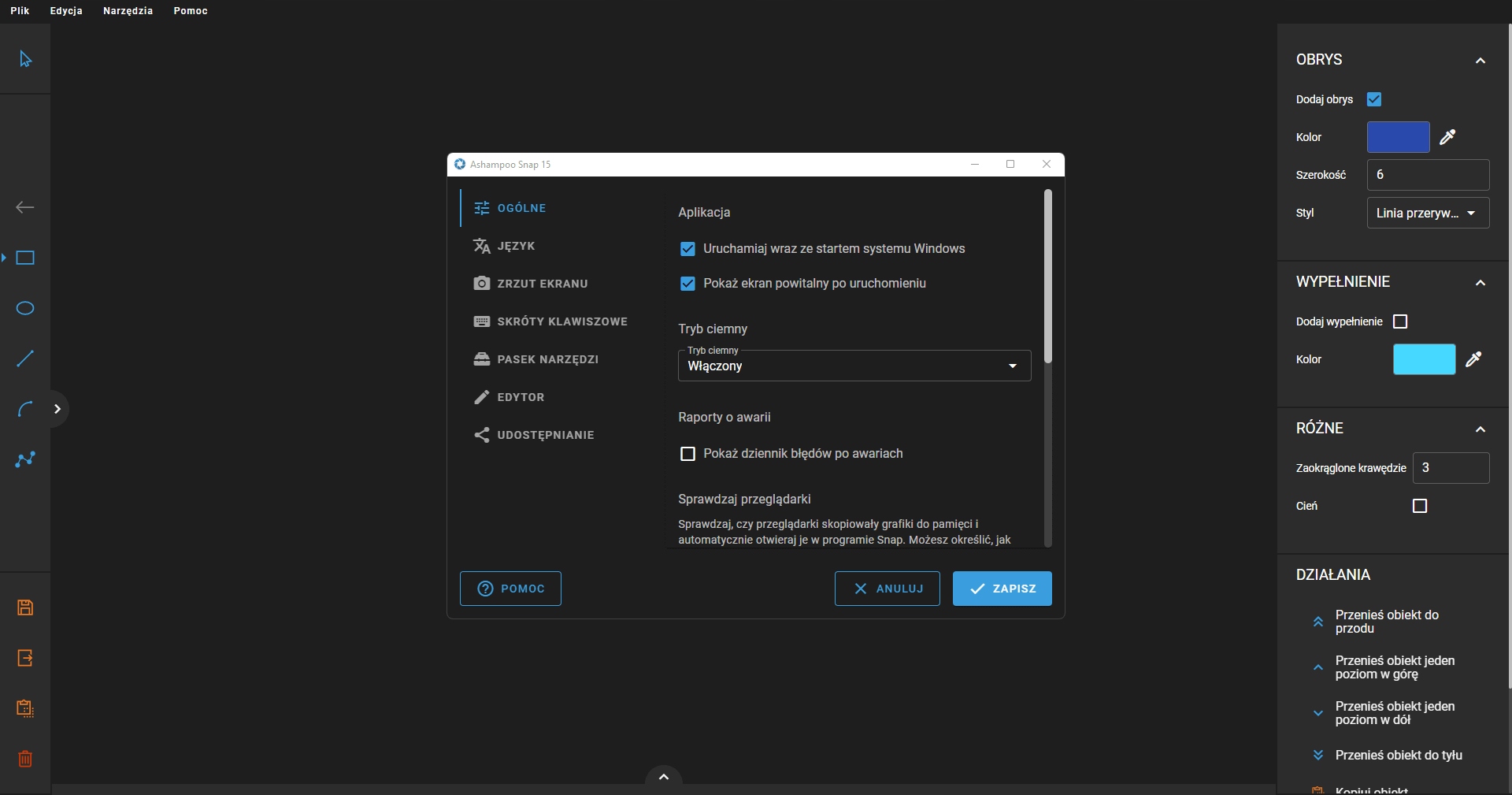Open the Pomoc menu in the menu bar
The height and width of the screenshot is (795, 1512).
191,11
